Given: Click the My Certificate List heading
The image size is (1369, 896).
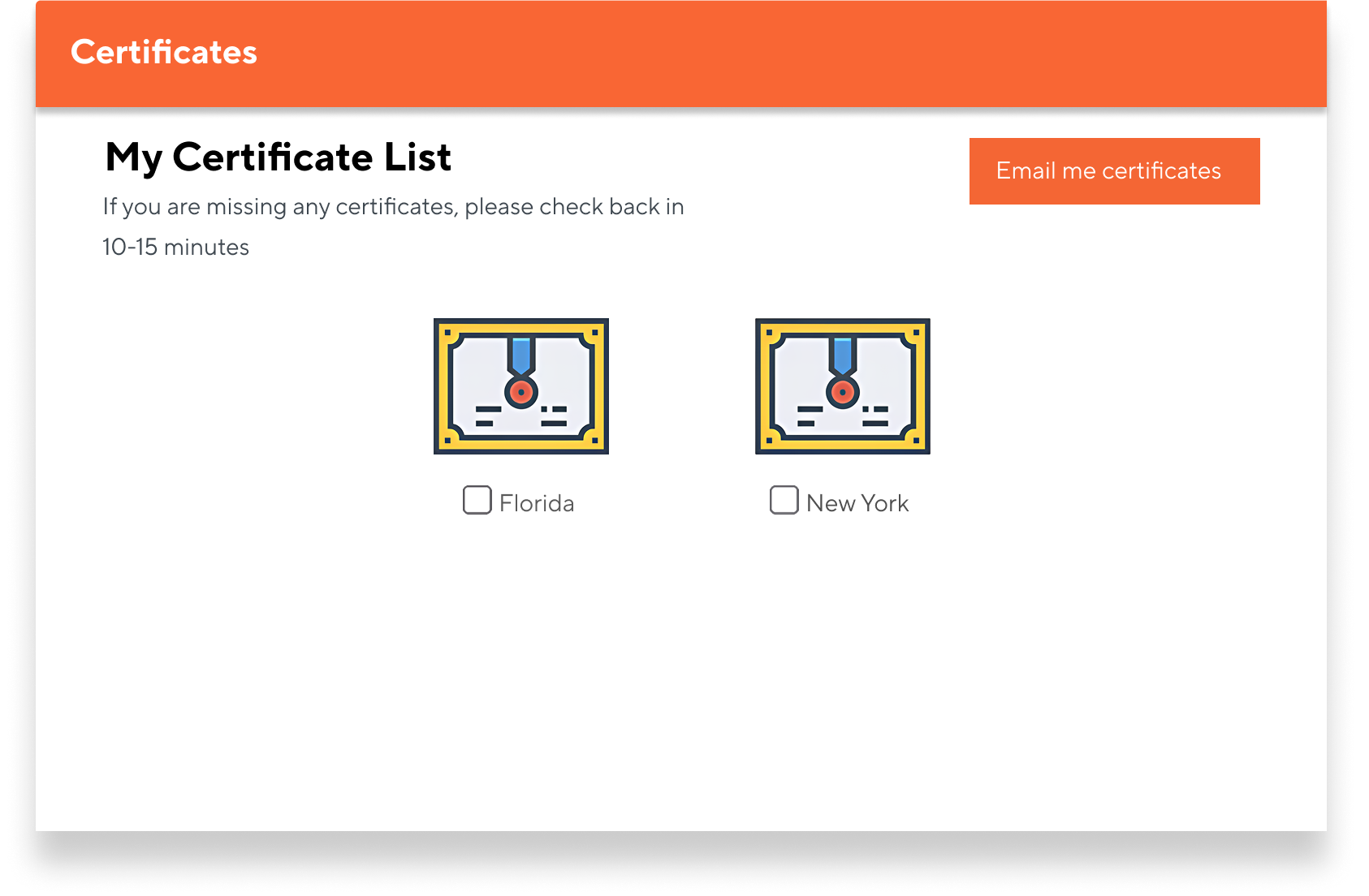Looking at the screenshot, I should [x=278, y=157].
